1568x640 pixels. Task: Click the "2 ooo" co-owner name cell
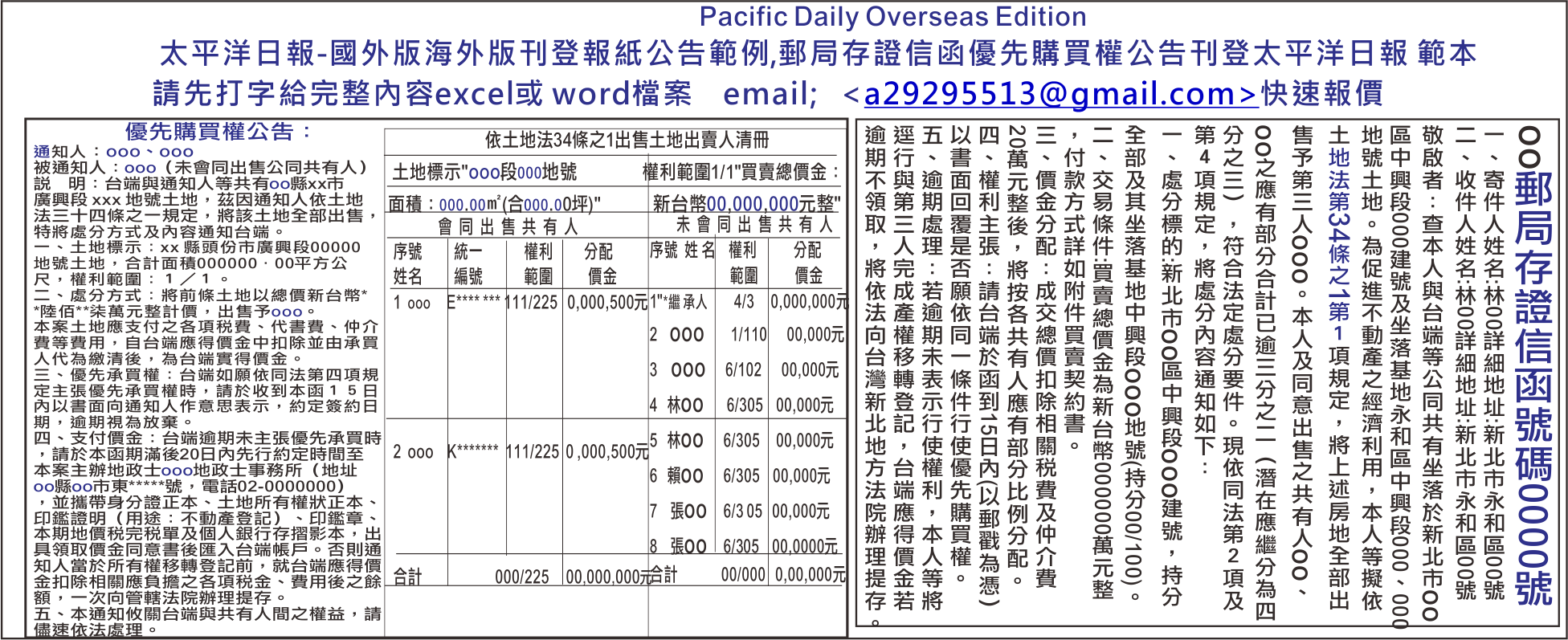(413, 452)
